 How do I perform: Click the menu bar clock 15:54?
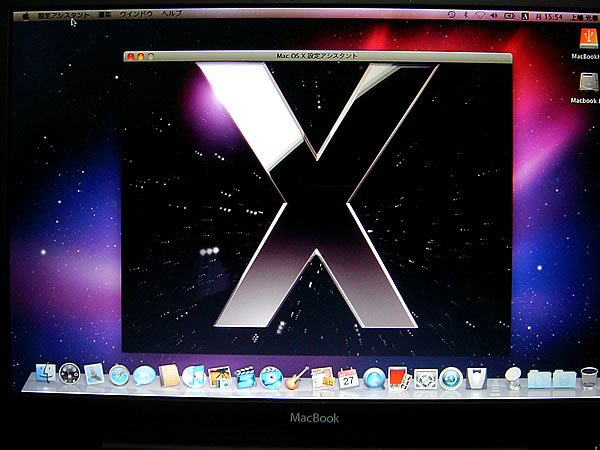tap(549, 17)
